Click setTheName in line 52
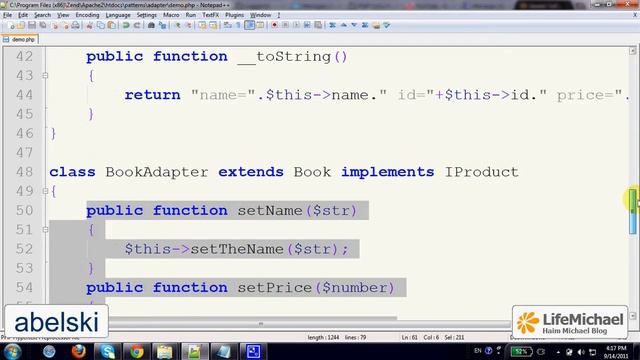 (x=237, y=249)
